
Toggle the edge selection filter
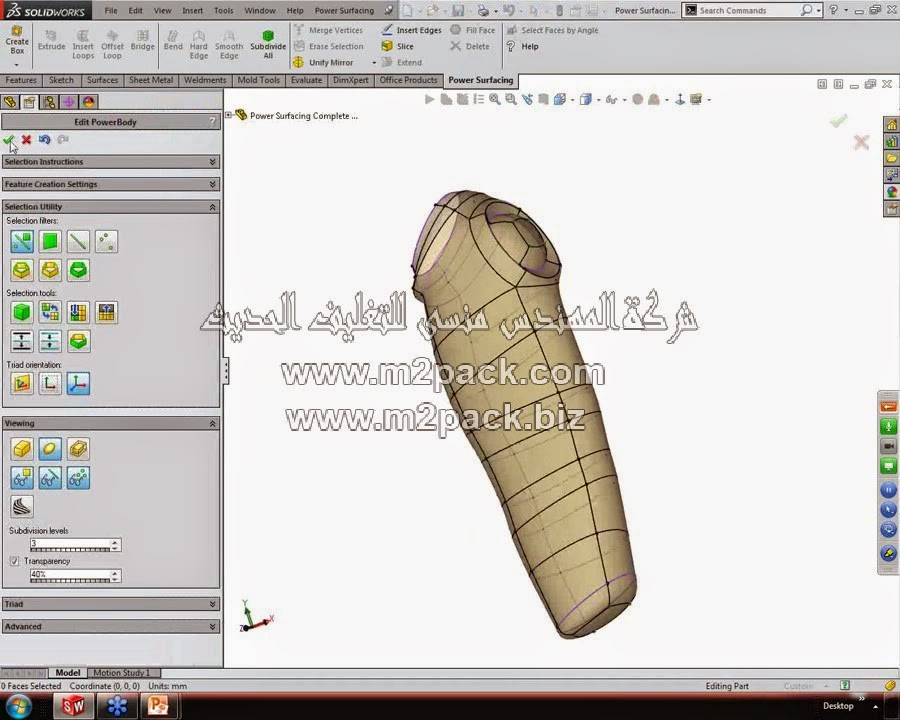78,242
